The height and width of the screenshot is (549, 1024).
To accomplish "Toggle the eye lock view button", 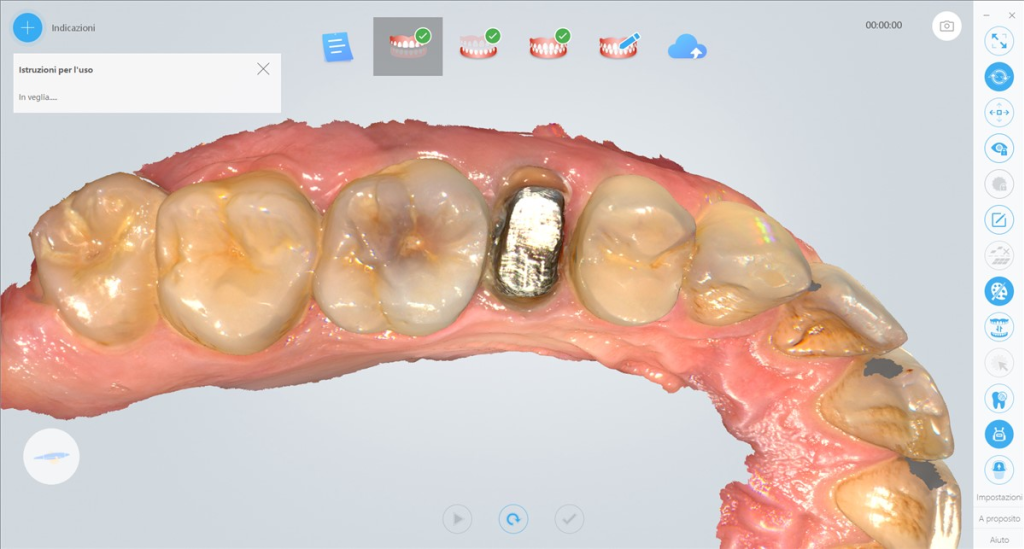I will pos(999,148).
